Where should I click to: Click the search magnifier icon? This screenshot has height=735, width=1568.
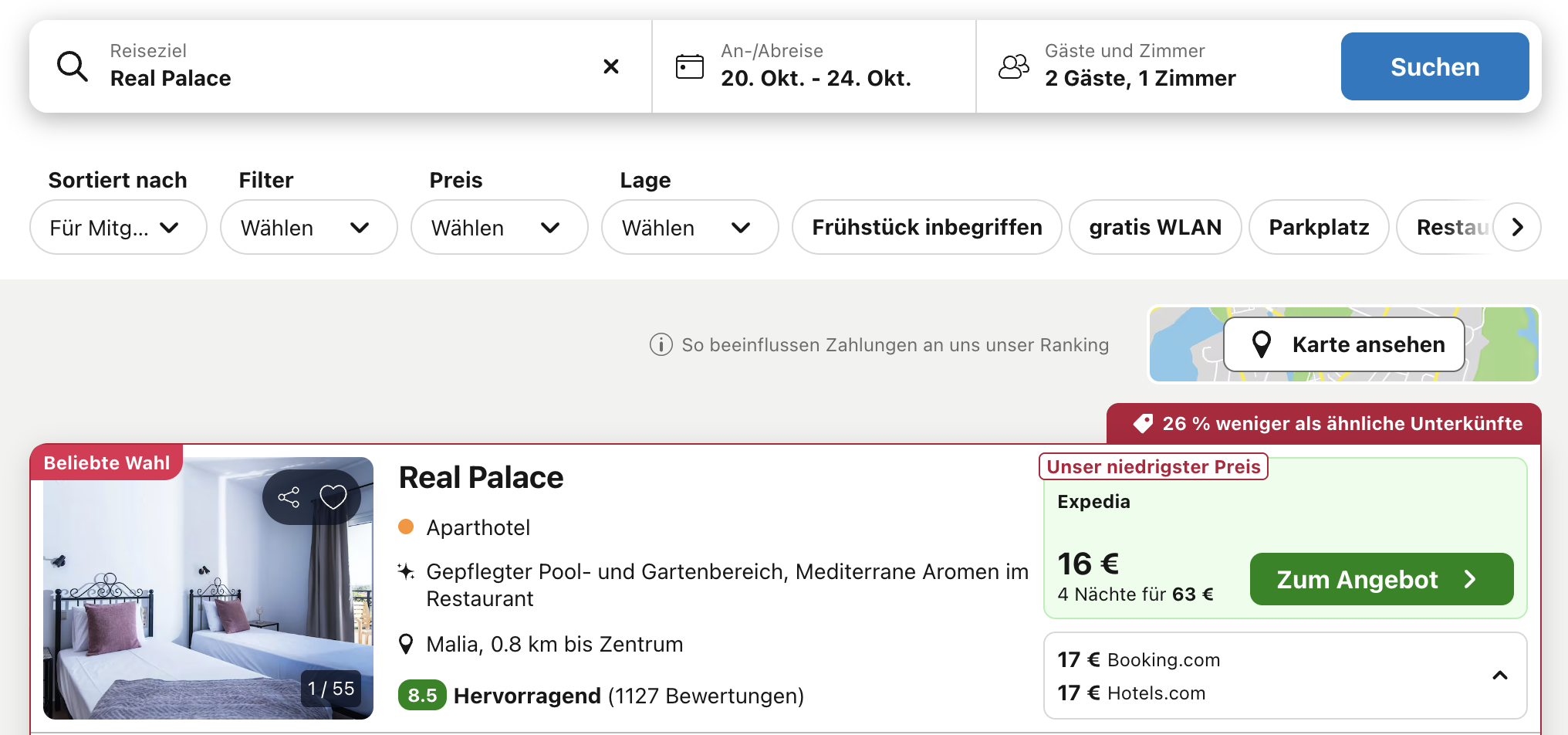73,66
